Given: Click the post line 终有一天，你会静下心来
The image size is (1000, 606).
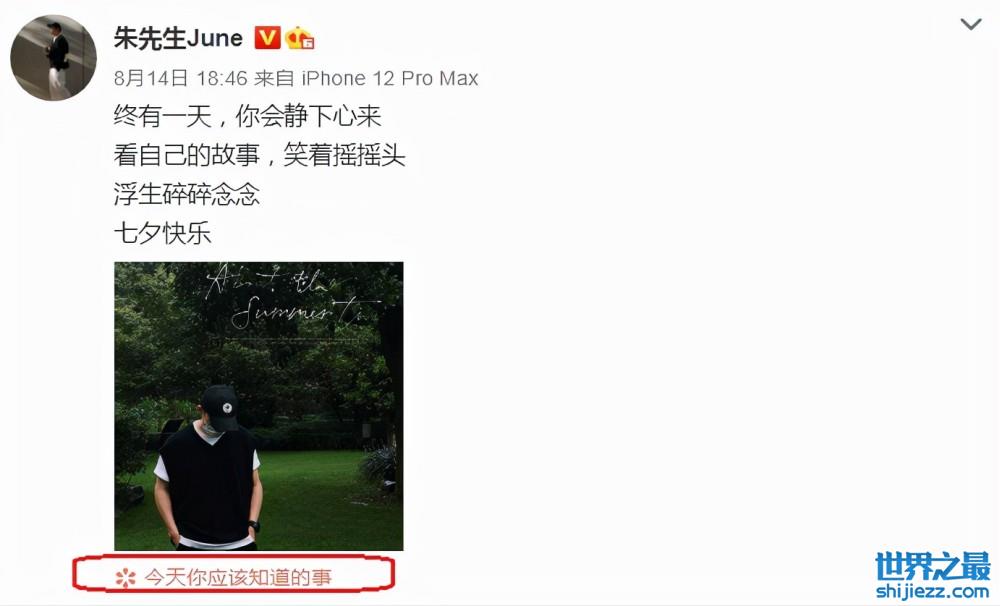Looking at the screenshot, I should tap(247, 117).
